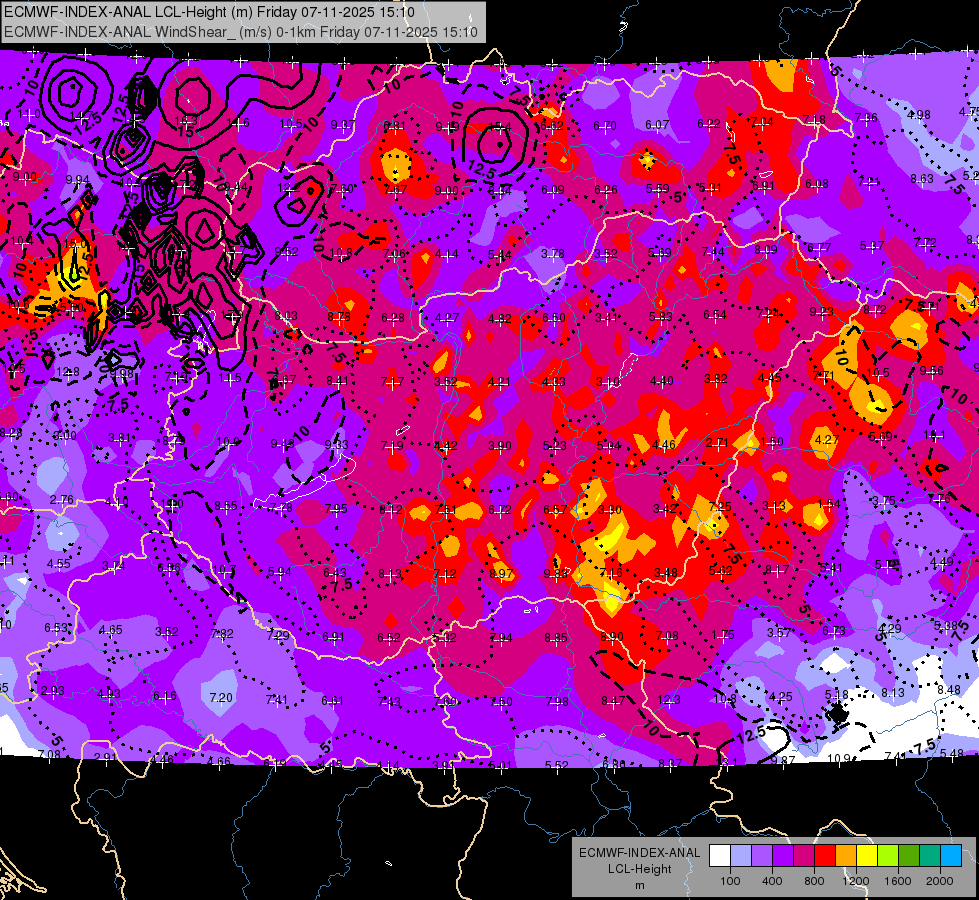Click the legend tick label 2000
The height and width of the screenshot is (900, 979).
[940, 881]
